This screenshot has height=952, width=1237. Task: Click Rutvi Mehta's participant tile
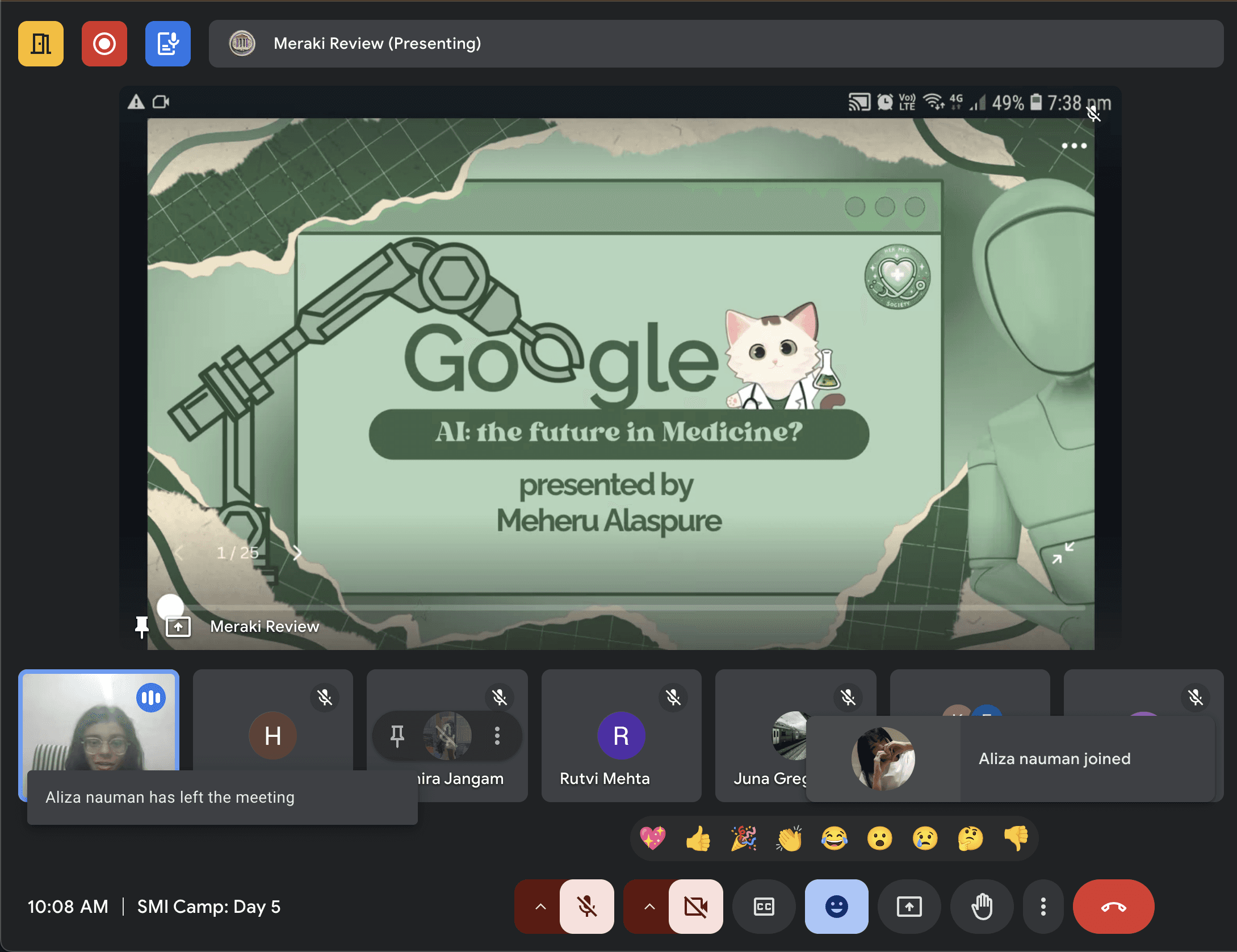click(621, 736)
